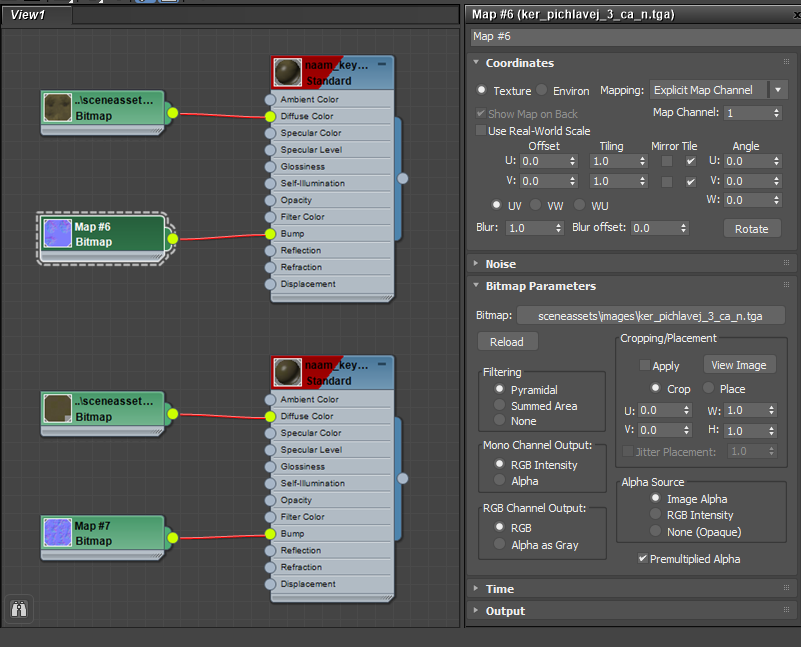Click lower material's Reflection input socket
This screenshot has width=801, height=647.
(x=270, y=550)
